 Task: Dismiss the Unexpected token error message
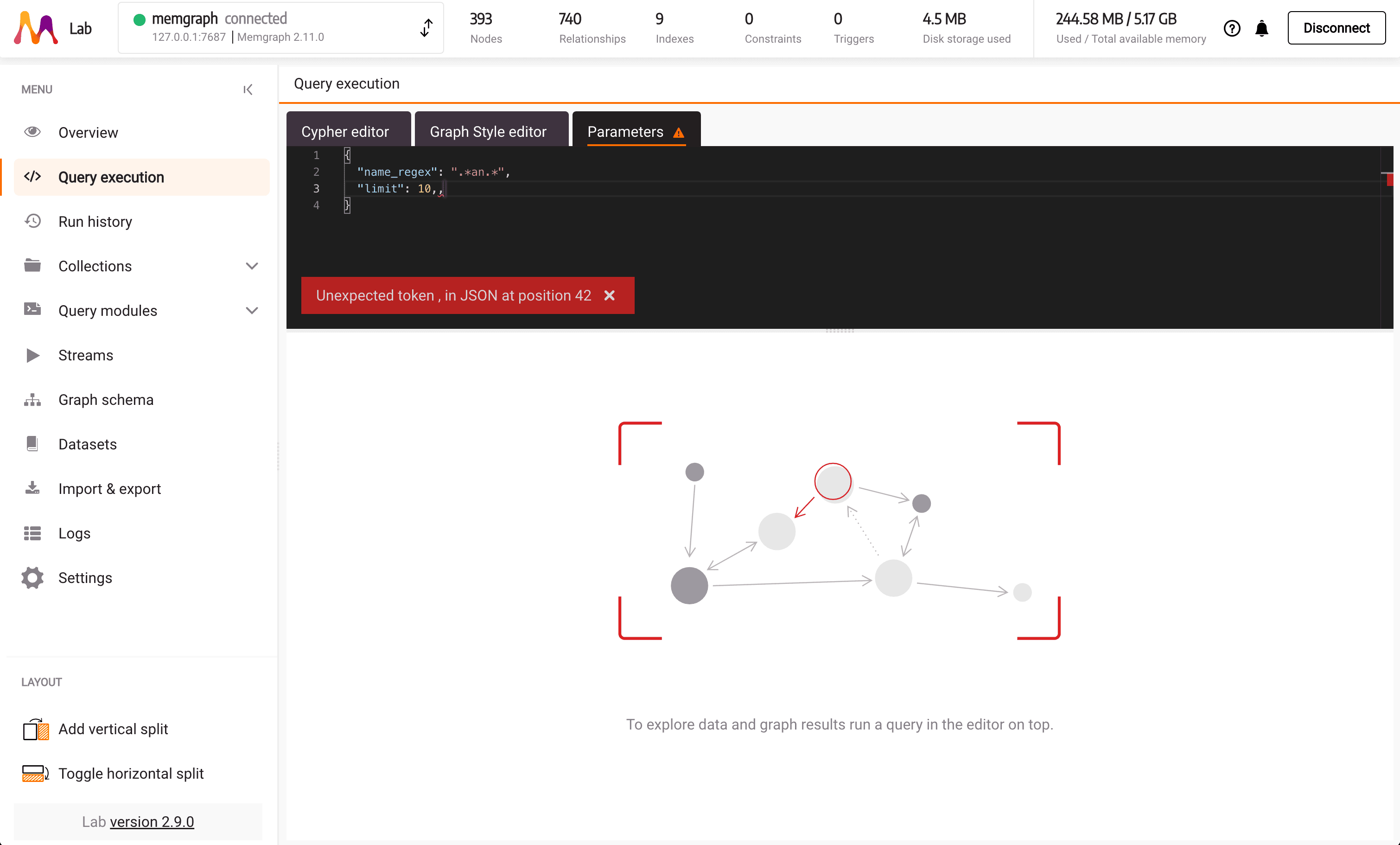609,295
